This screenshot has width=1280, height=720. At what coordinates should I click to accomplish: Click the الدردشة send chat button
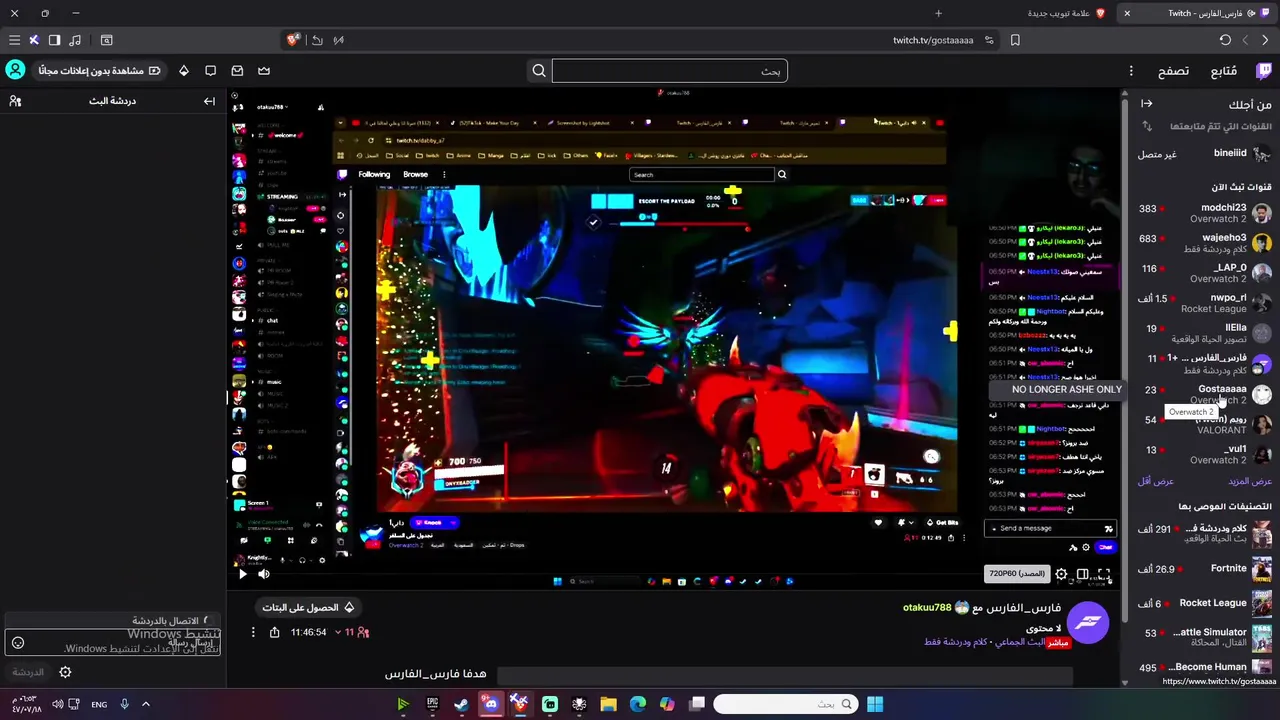point(28,672)
